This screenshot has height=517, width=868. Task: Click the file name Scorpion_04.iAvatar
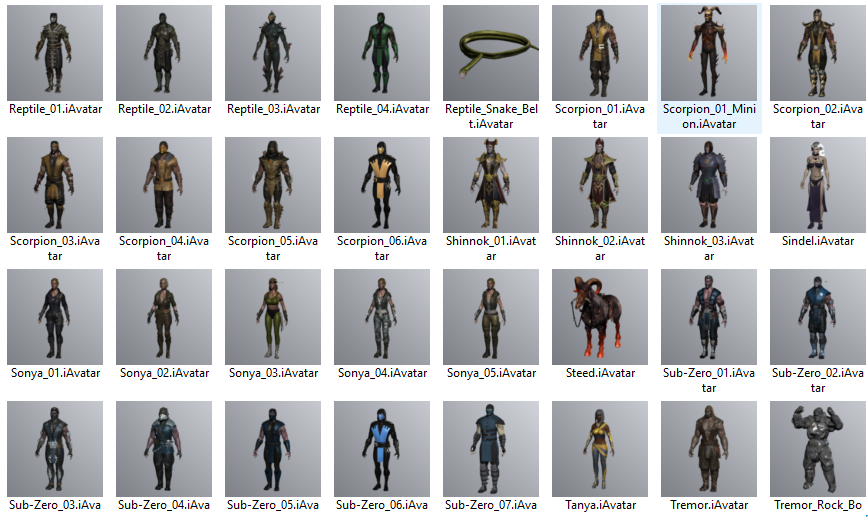[164, 249]
